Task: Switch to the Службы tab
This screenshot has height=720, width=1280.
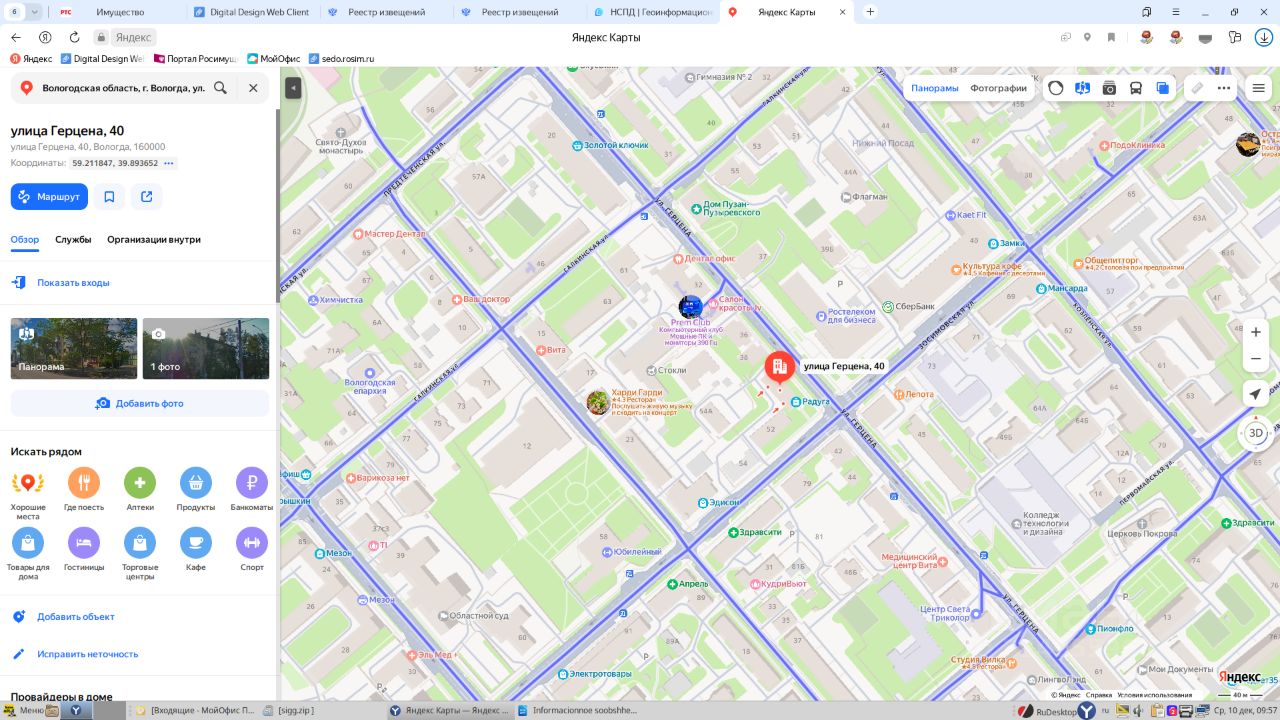Action: (73, 240)
